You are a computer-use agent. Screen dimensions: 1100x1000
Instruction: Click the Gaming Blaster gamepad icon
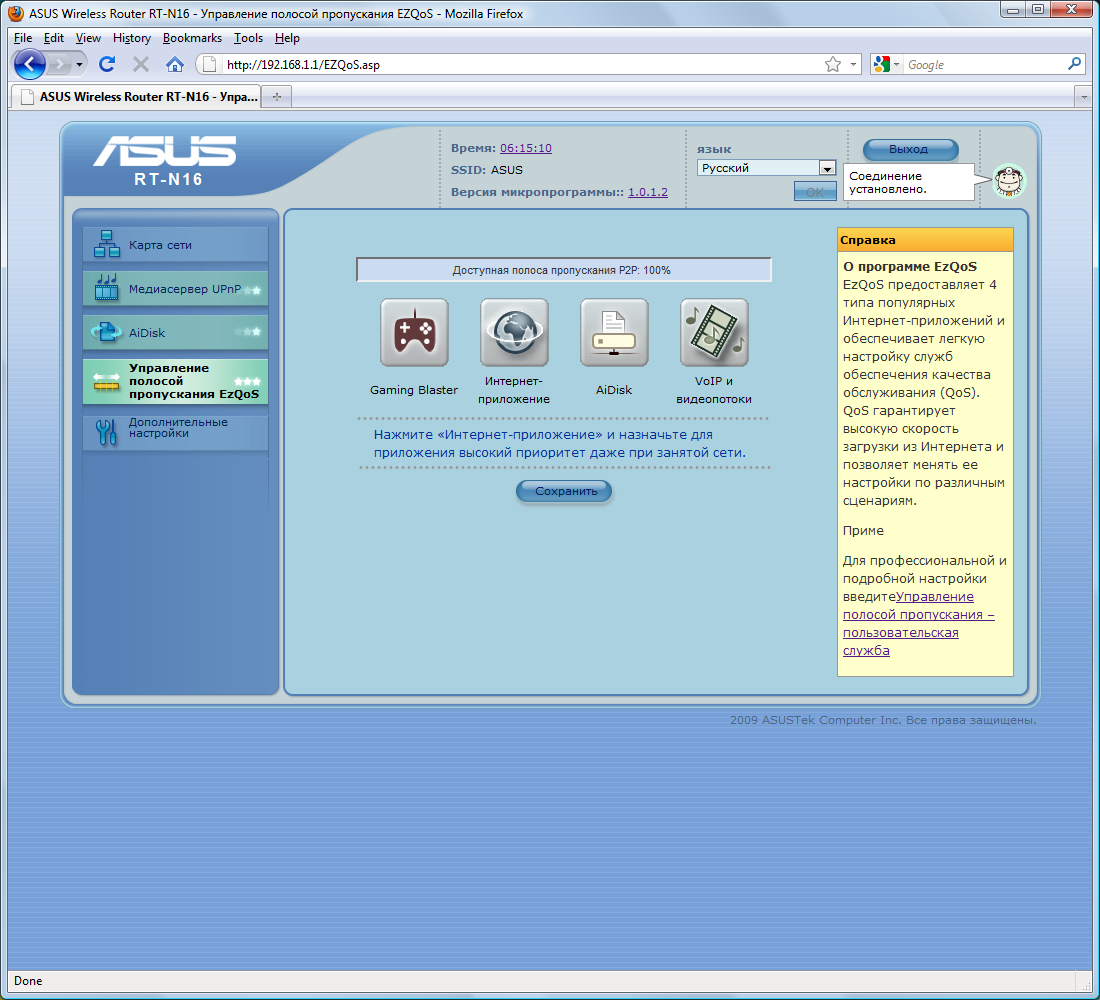point(414,333)
